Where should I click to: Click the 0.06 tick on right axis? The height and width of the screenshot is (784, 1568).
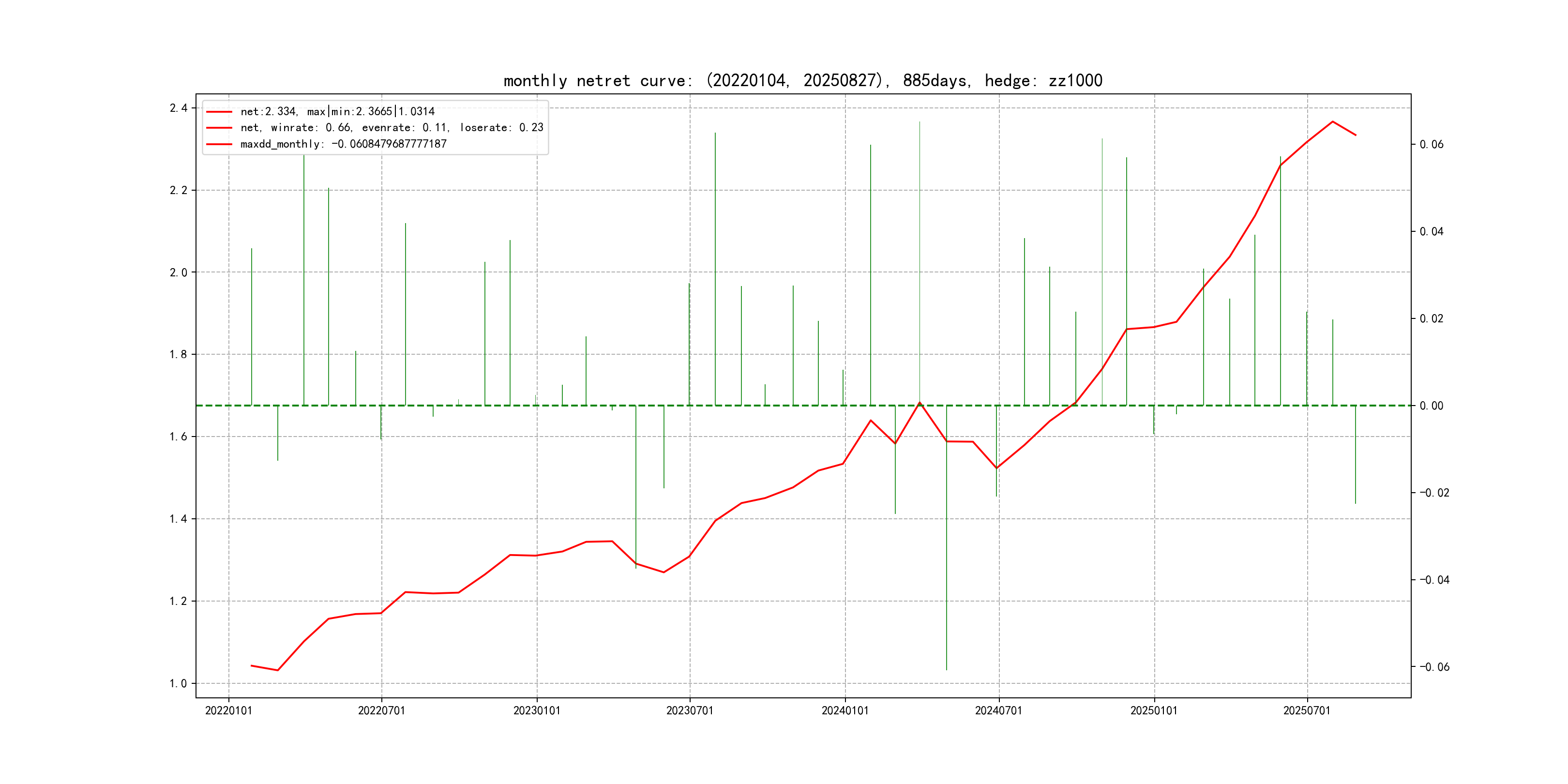[x=1431, y=144]
